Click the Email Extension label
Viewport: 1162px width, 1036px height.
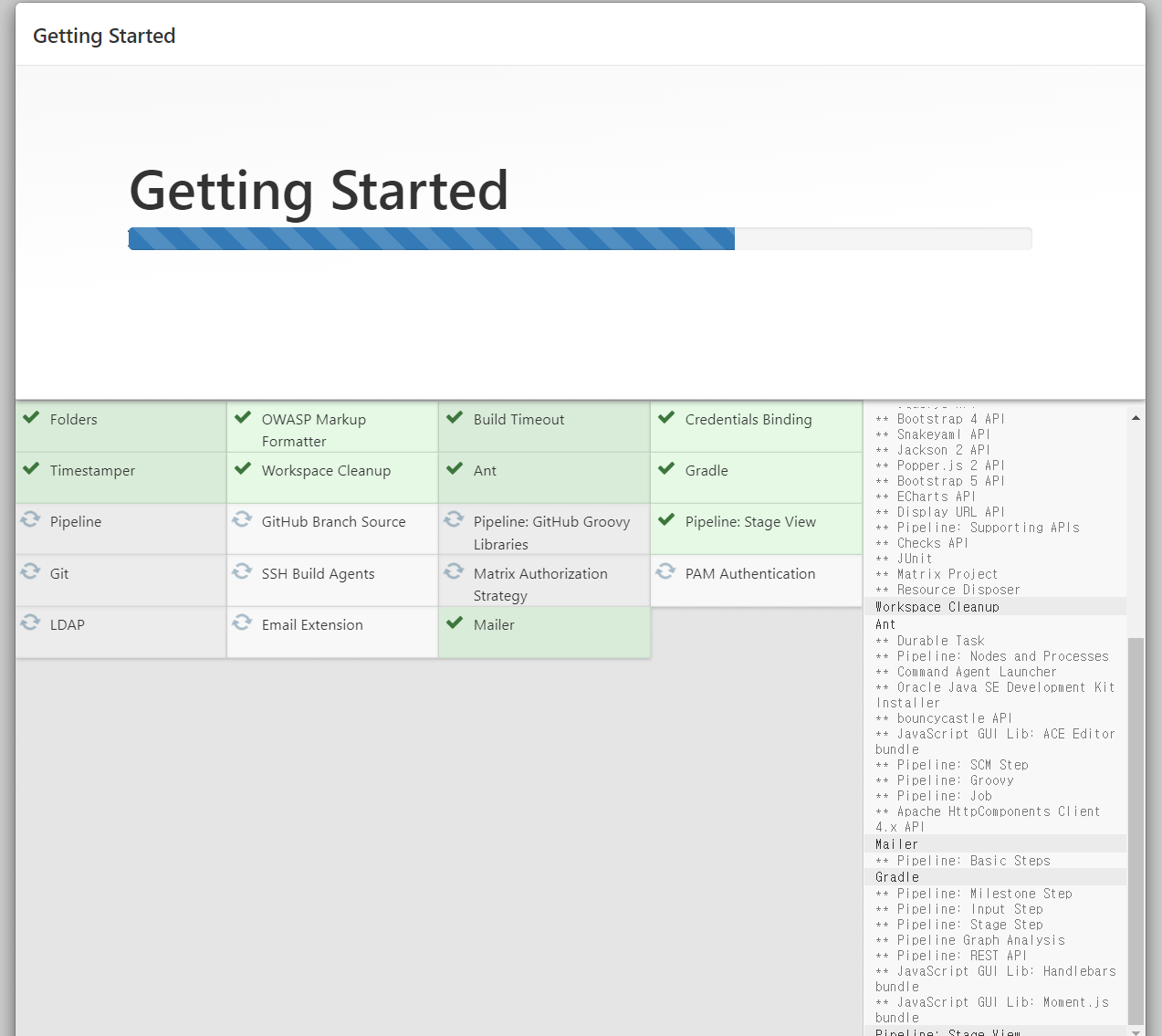[x=312, y=625]
